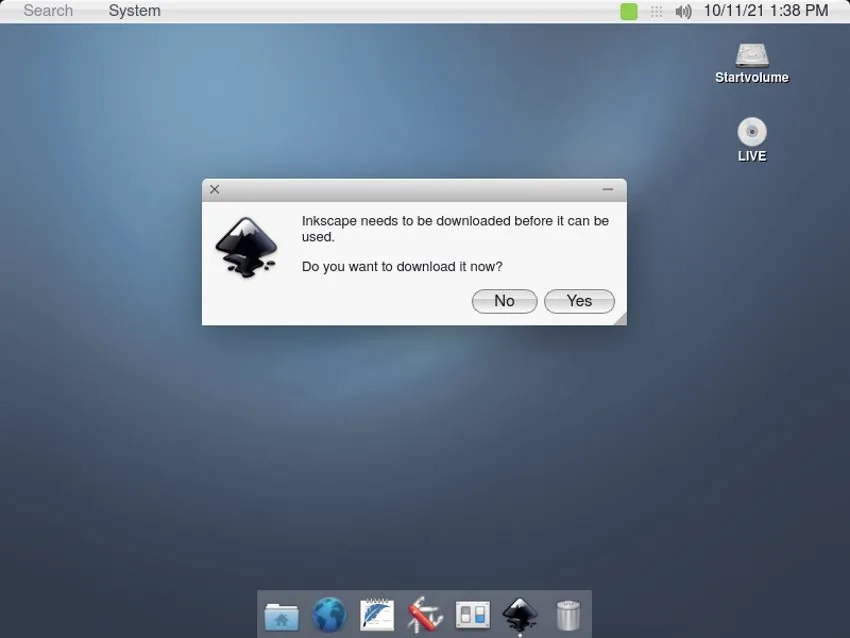Viewport: 850px width, 638px height.
Task: Click the Search field in menu bar
Action: [48, 11]
